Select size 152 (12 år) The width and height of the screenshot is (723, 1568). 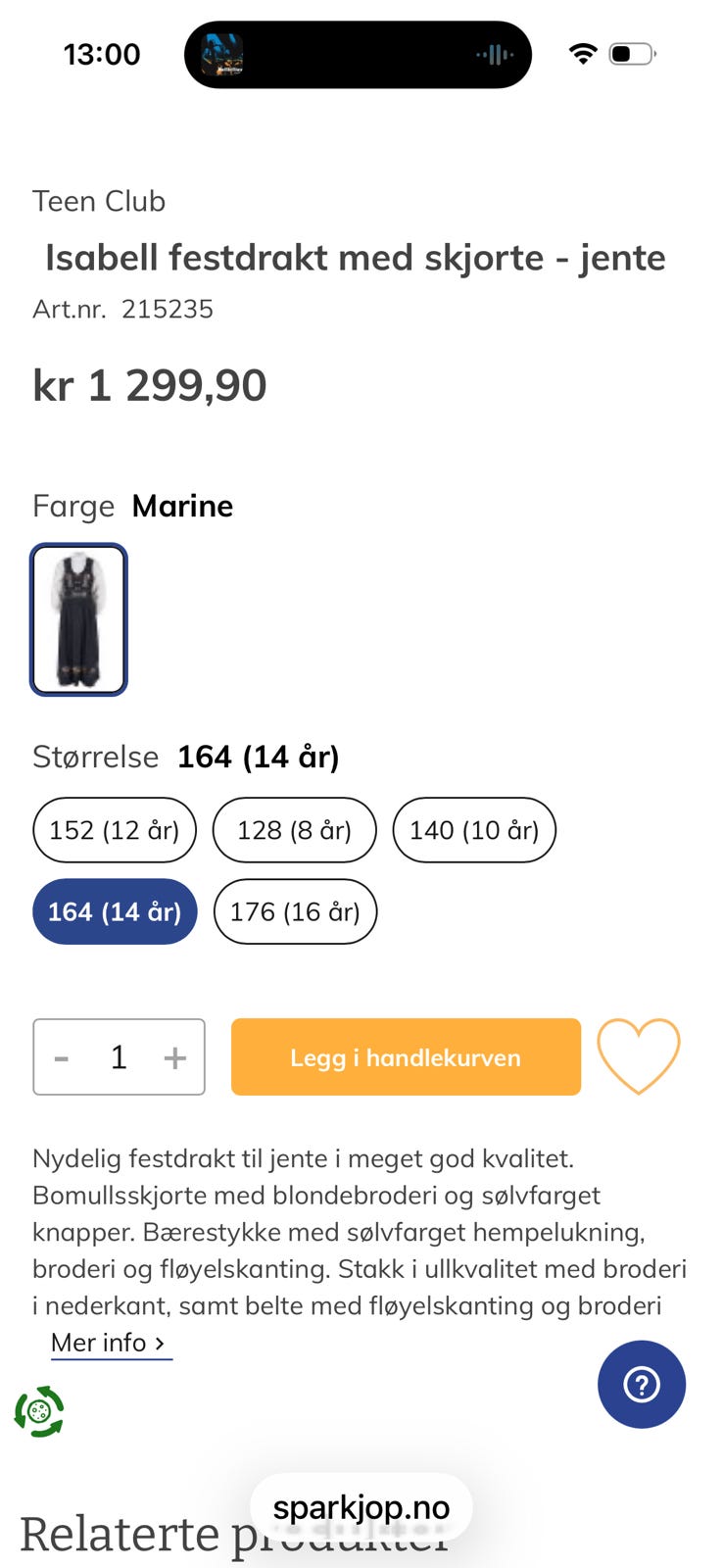[115, 830]
